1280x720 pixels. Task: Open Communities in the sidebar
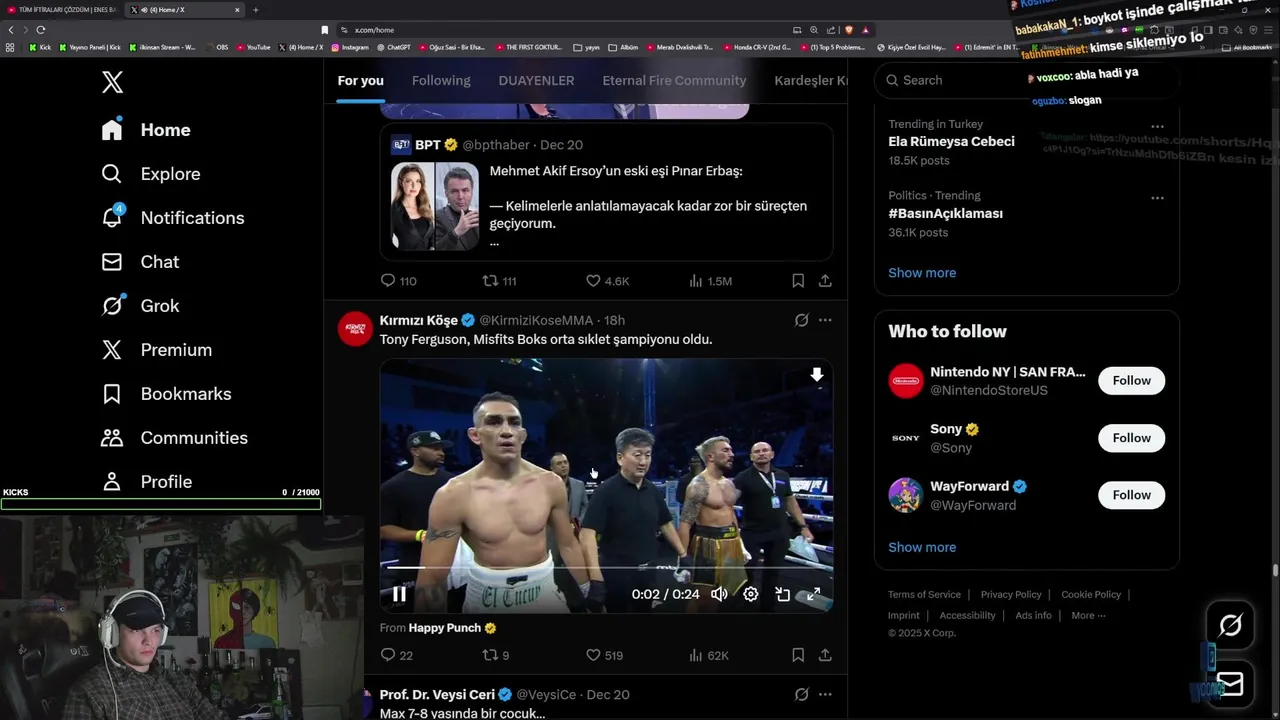coord(174,438)
